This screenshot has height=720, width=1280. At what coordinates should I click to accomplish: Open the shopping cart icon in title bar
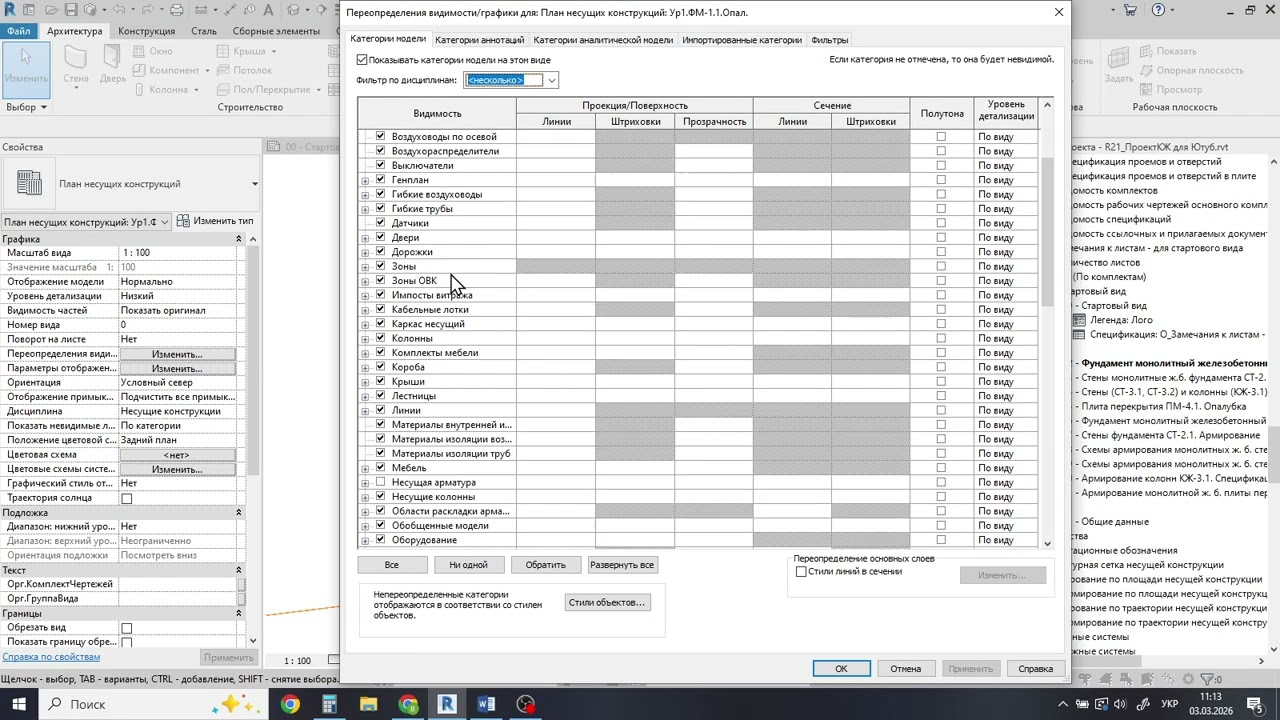pos(1131,10)
